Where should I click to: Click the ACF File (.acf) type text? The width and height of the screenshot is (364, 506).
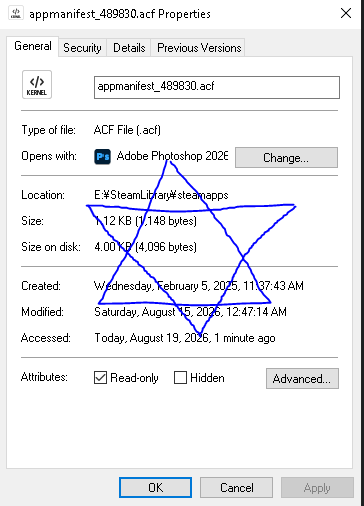coord(127,130)
